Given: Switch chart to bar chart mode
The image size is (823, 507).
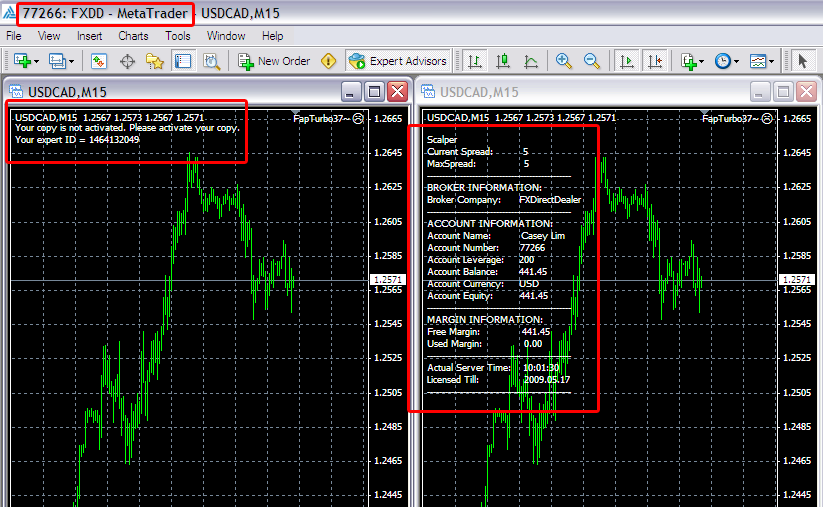Looking at the screenshot, I should click(x=475, y=61).
